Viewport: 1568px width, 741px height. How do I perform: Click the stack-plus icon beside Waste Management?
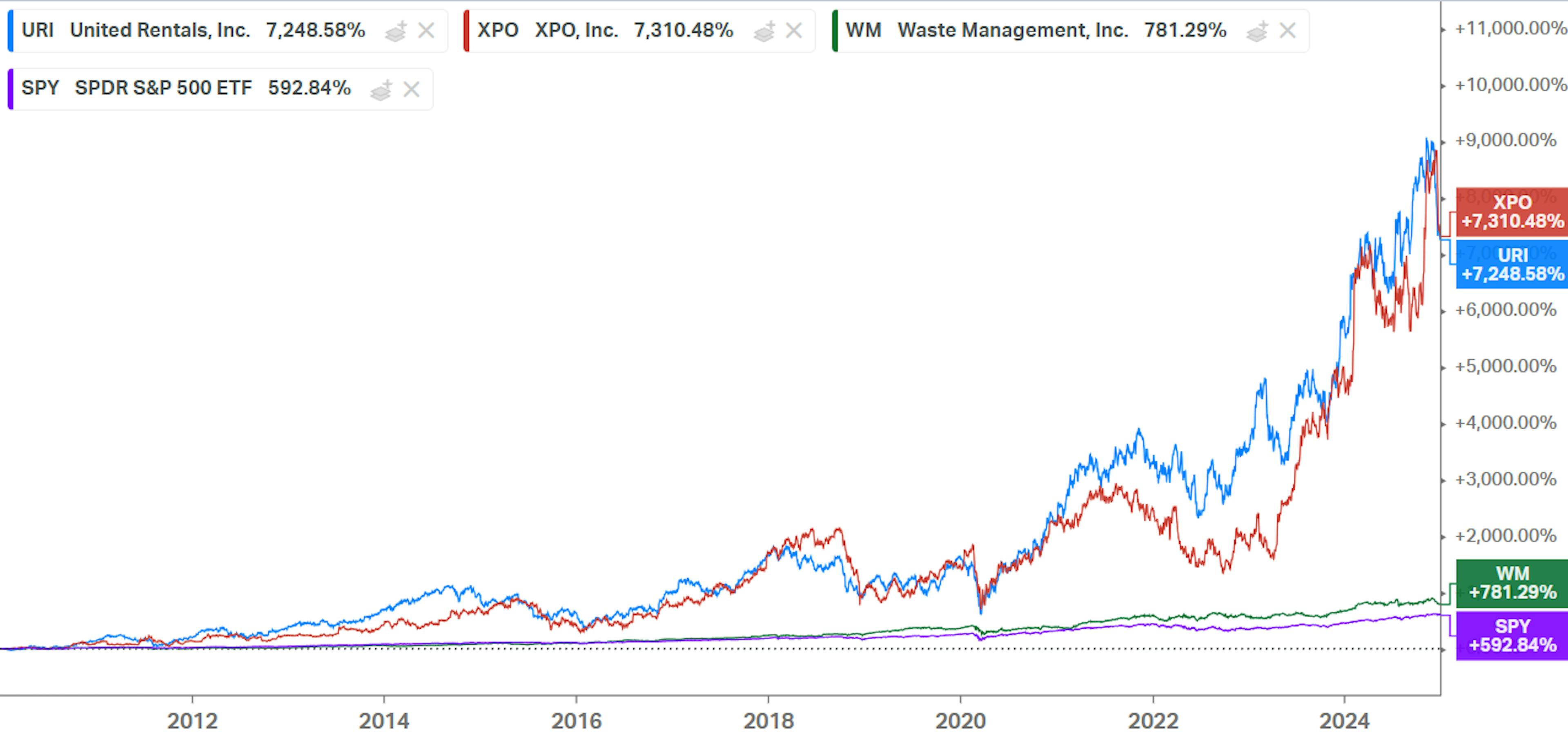[1257, 31]
